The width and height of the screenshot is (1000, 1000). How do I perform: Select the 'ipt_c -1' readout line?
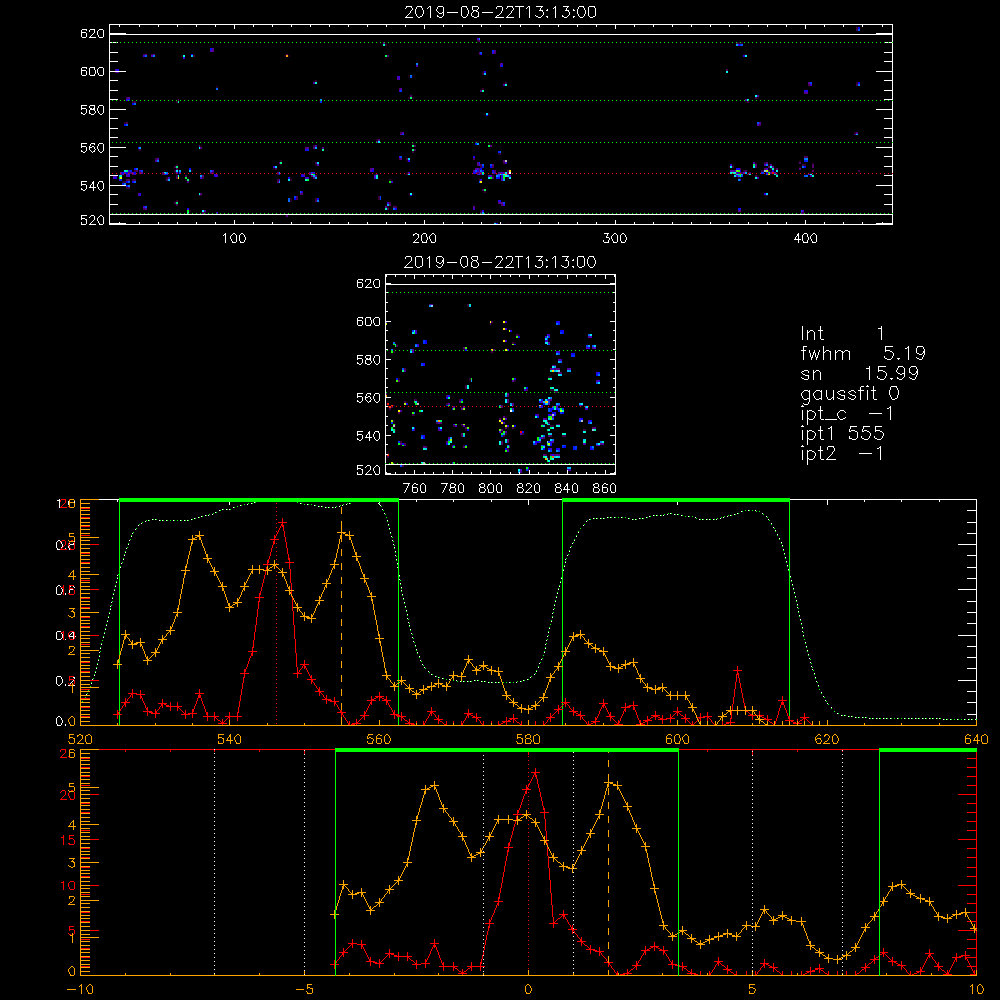848,414
